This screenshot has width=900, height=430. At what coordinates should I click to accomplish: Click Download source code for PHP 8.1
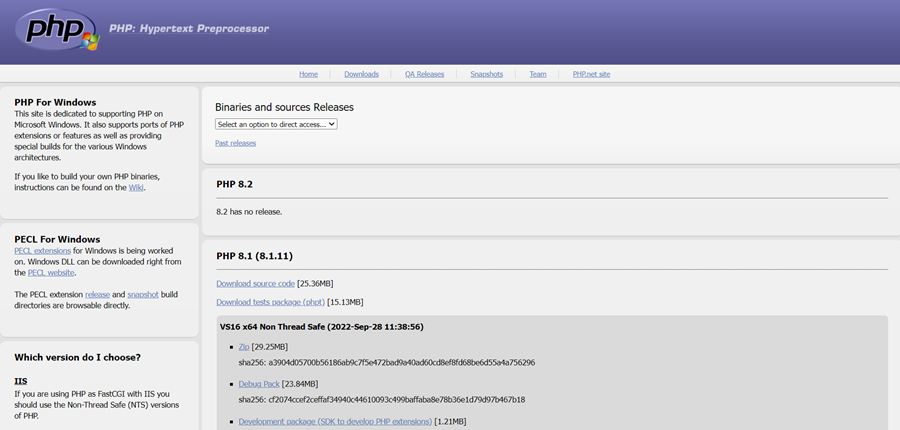point(255,284)
